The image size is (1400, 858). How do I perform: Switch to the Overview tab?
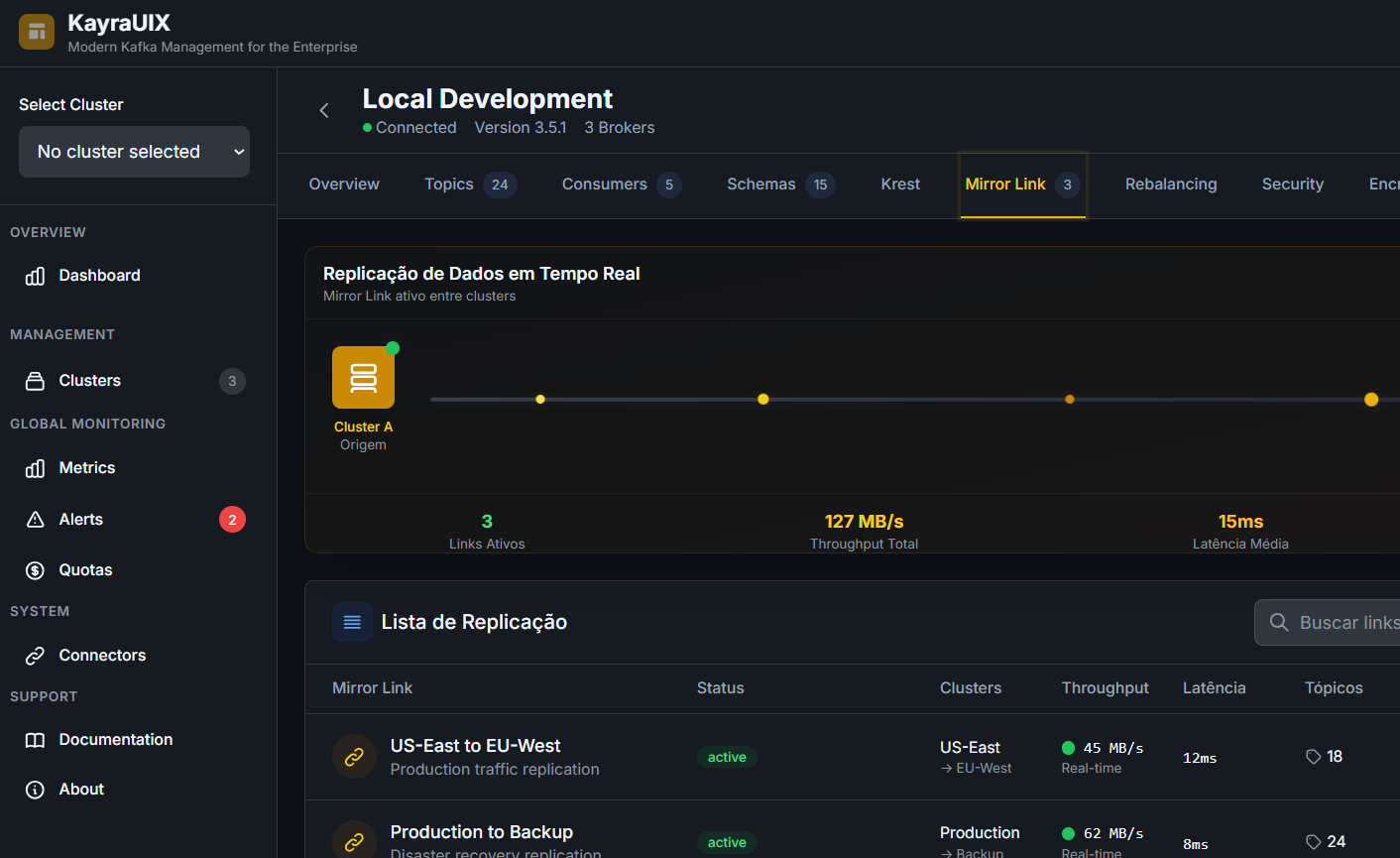[x=344, y=184]
